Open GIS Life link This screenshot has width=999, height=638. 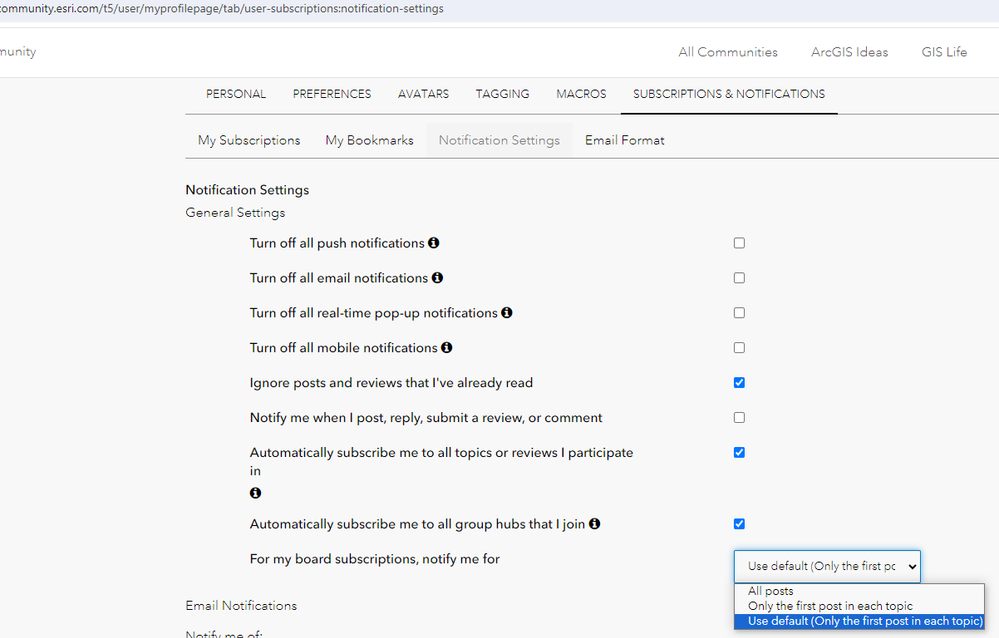[944, 52]
